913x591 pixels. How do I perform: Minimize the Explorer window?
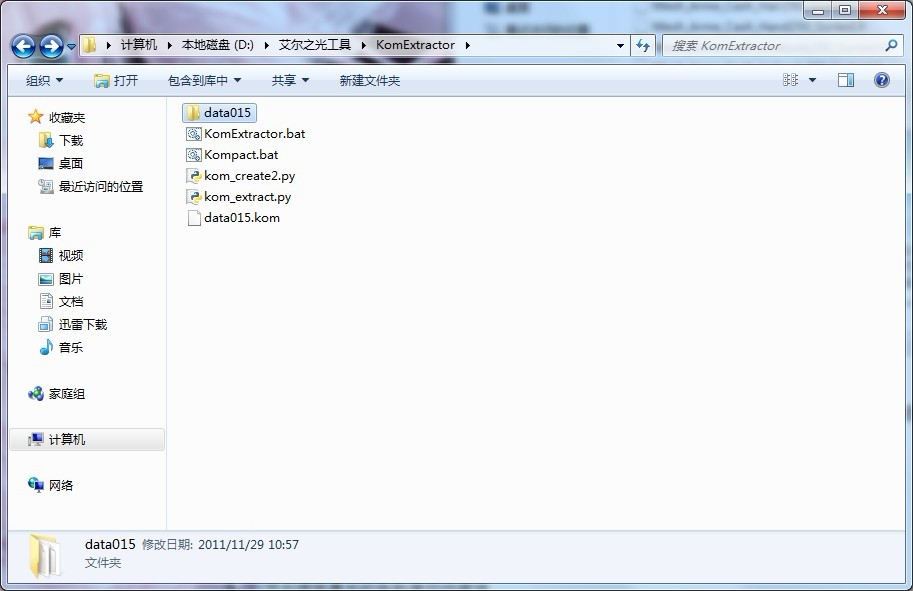pos(818,10)
